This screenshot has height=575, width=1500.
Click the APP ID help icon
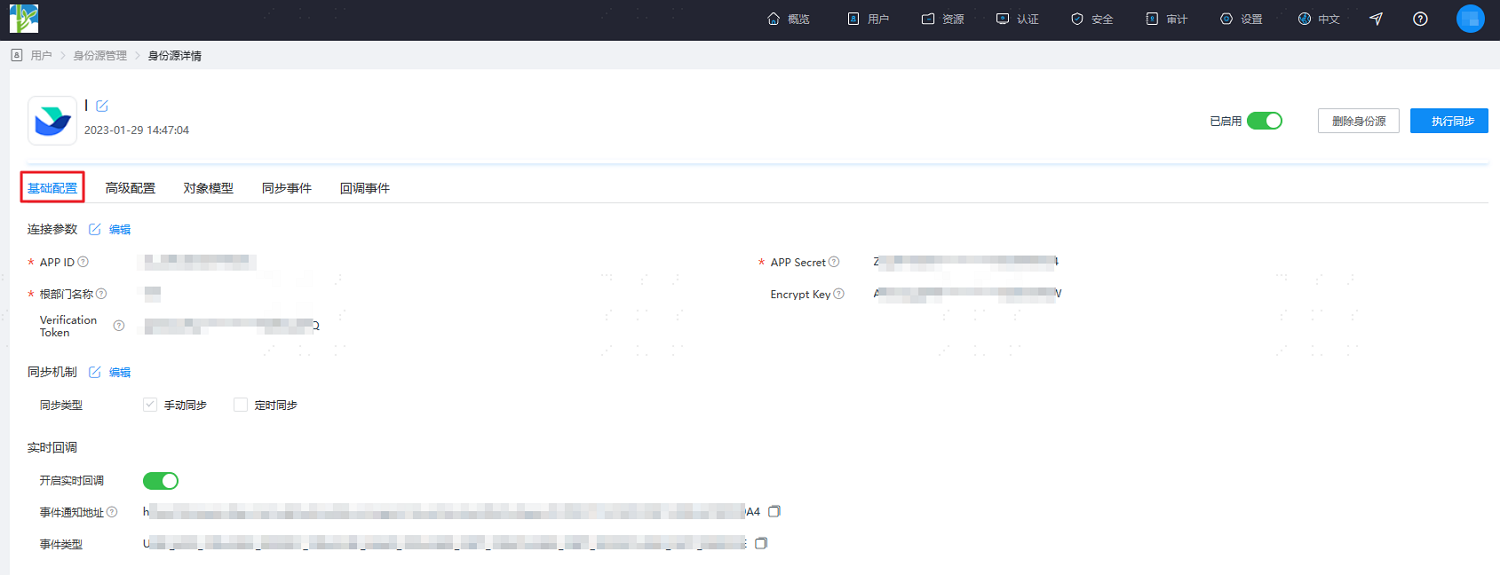point(83,262)
